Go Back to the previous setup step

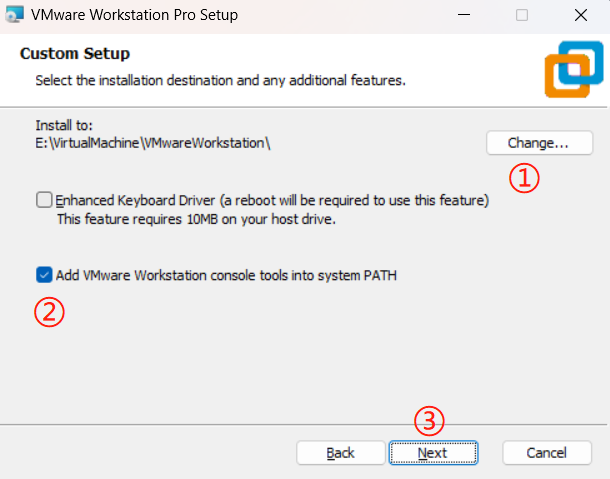340,453
